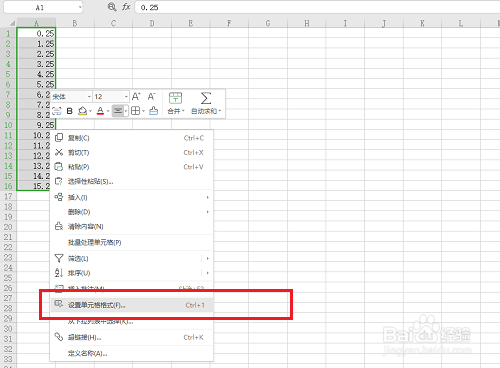This screenshot has height=368, width=500.
Task: Expand the fill color dropdown arrow
Action: (90, 111)
